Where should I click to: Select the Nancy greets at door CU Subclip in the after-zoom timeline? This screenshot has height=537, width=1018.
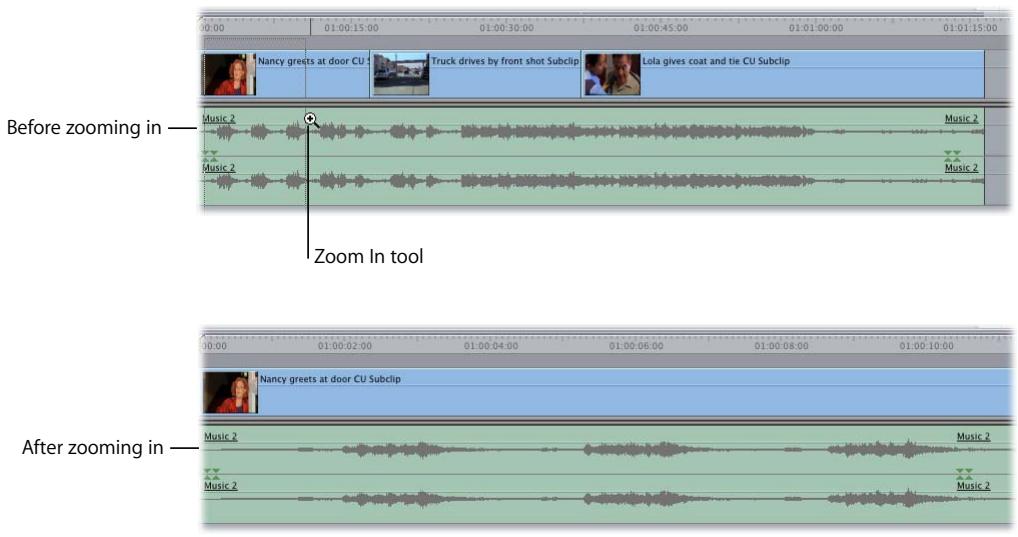[x=608, y=393]
